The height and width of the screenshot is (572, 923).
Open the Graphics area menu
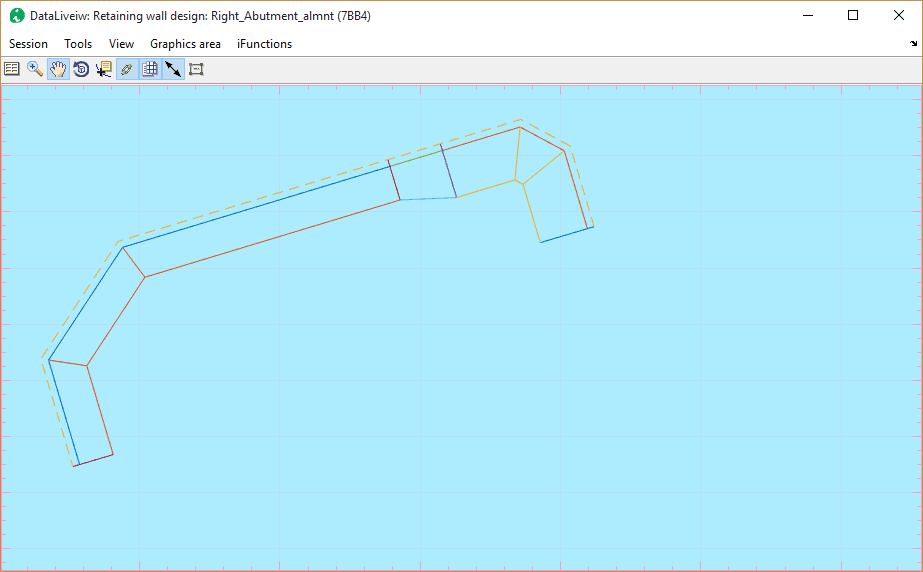[185, 44]
